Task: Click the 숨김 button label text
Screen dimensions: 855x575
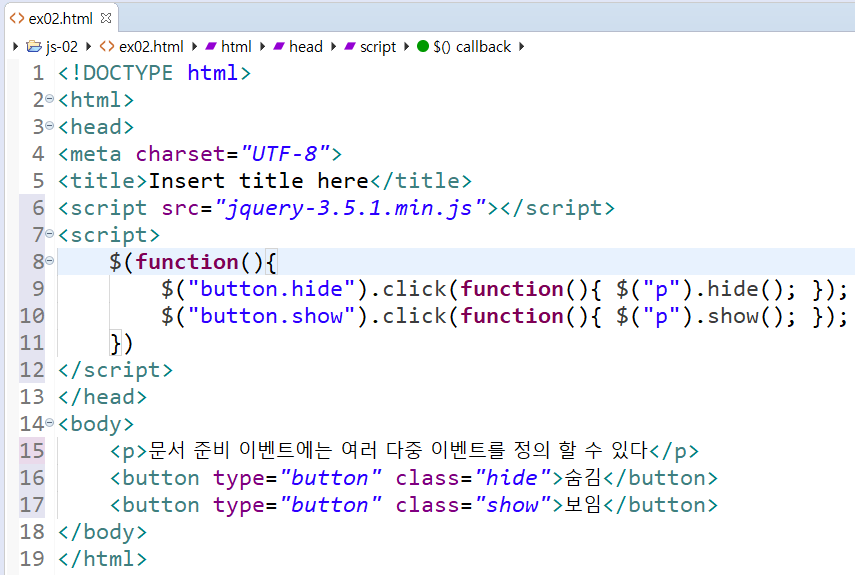Action: pos(582,478)
